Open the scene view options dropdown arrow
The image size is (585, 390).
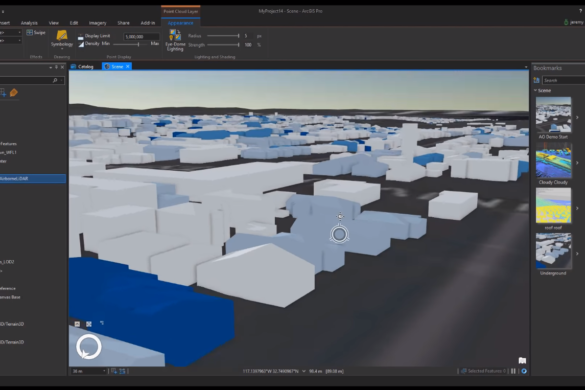526,67
